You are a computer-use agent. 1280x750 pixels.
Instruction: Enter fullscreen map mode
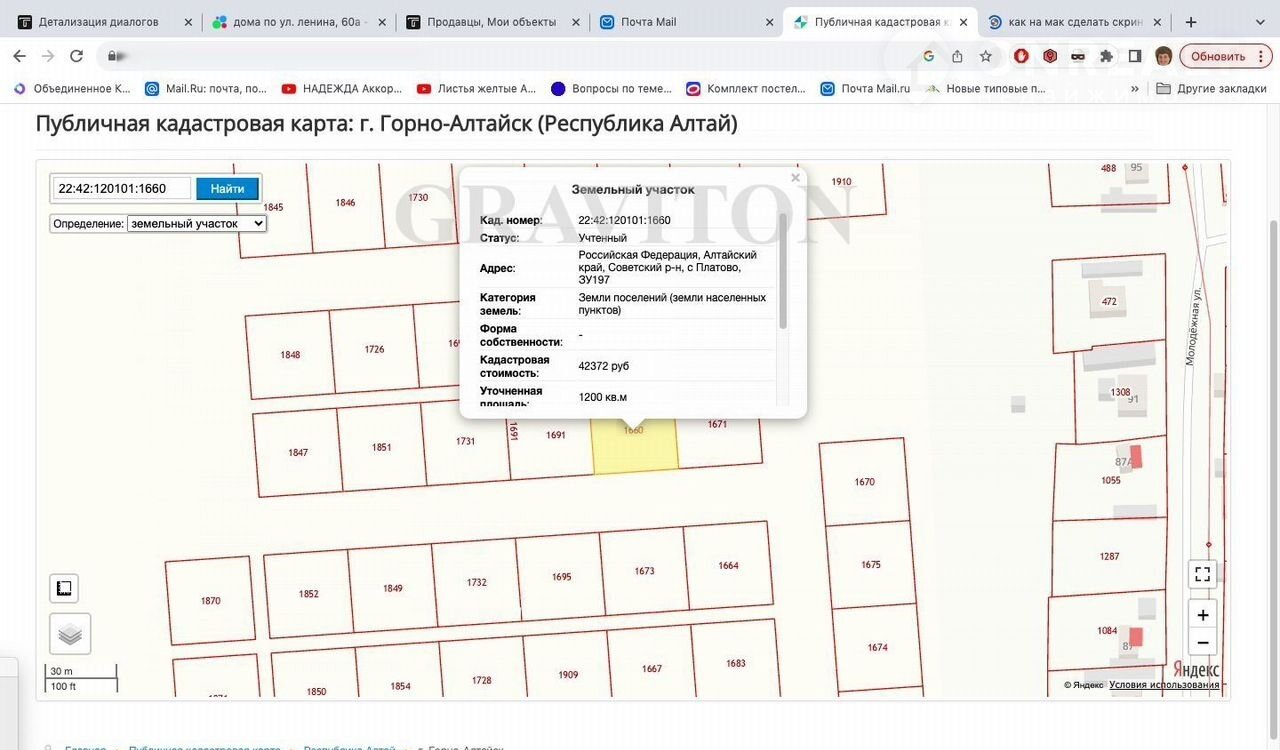(x=1203, y=574)
